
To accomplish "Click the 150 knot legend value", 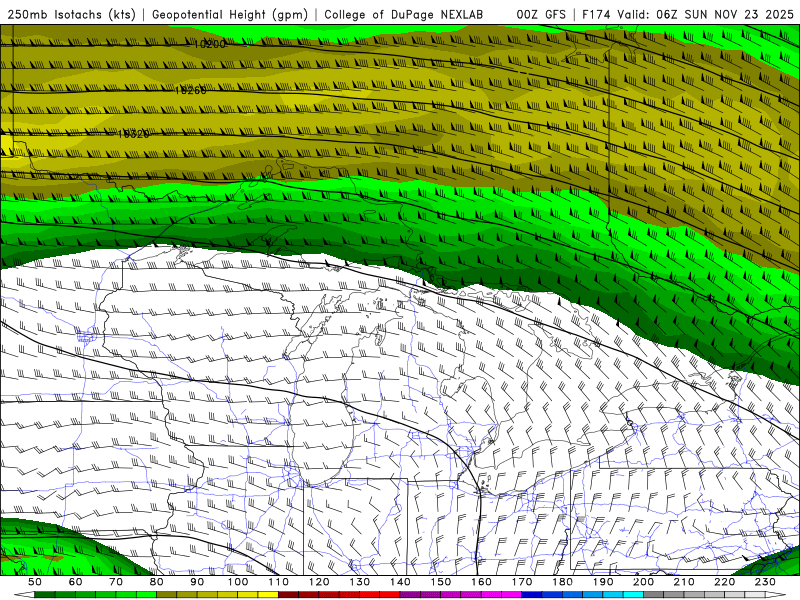I will [441, 582].
